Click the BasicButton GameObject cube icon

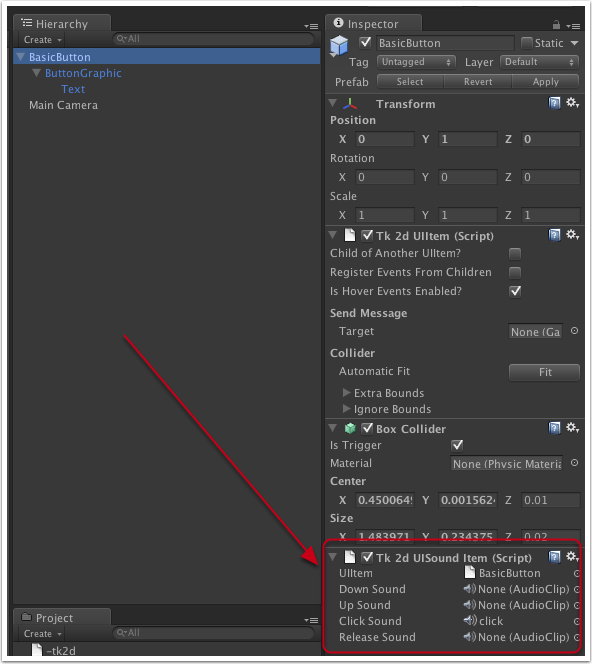(339, 46)
